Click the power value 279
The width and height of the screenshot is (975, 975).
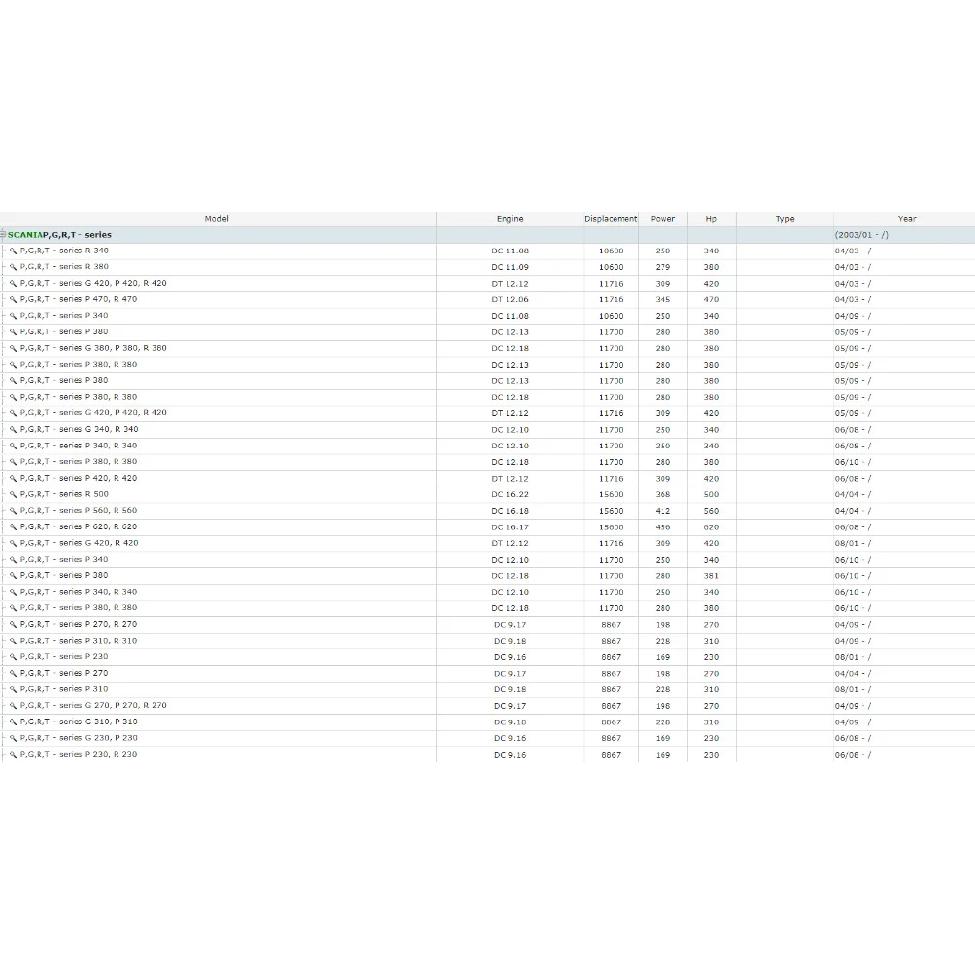[663, 267]
